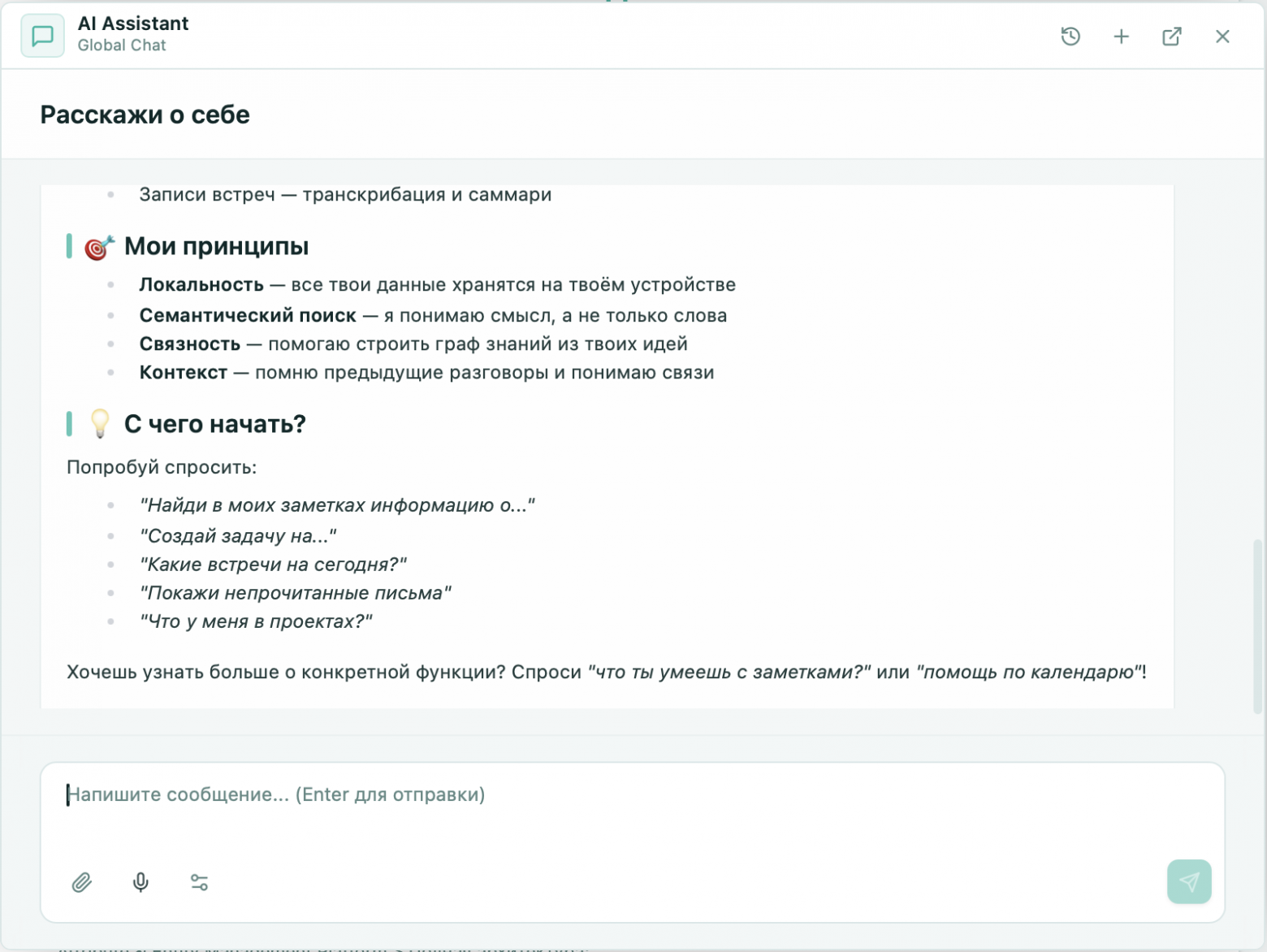The height and width of the screenshot is (952, 1267).
Task: Click the 'Global Chat' subtitle label
Action: [121, 45]
